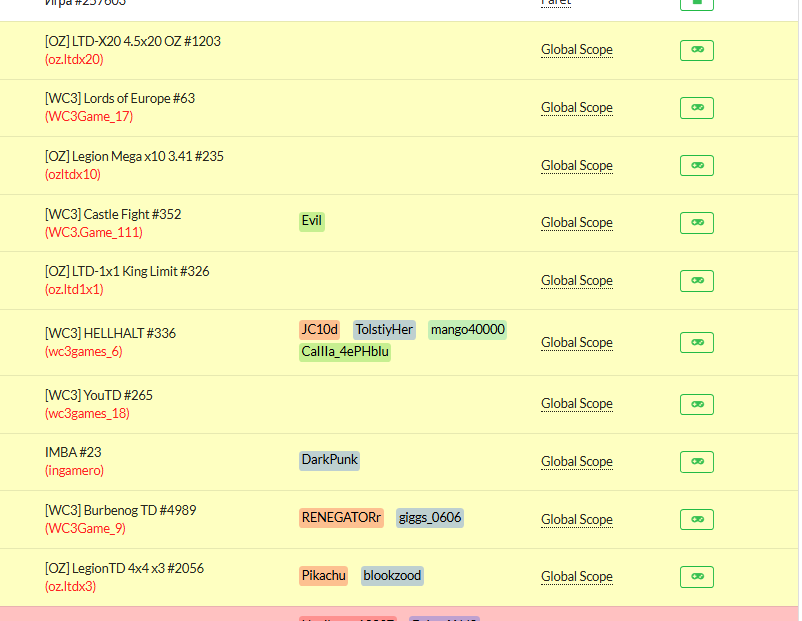This screenshot has width=802, height=621.
Task: Open the link icon for Legion Mega x10 3.41
Action: point(697,165)
